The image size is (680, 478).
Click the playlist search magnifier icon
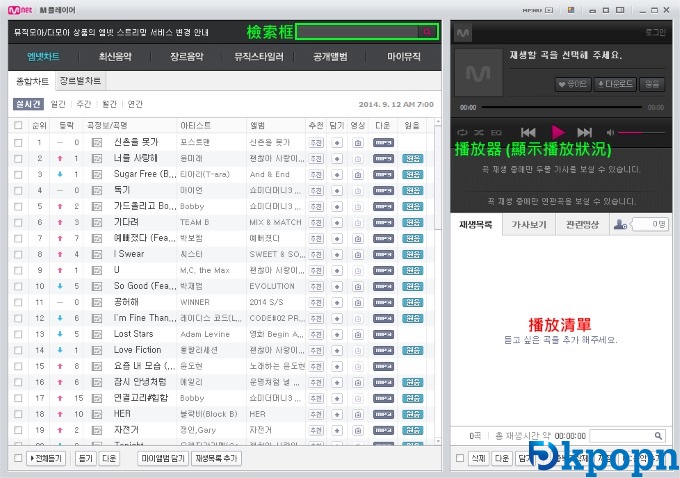(x=658, y=435)
